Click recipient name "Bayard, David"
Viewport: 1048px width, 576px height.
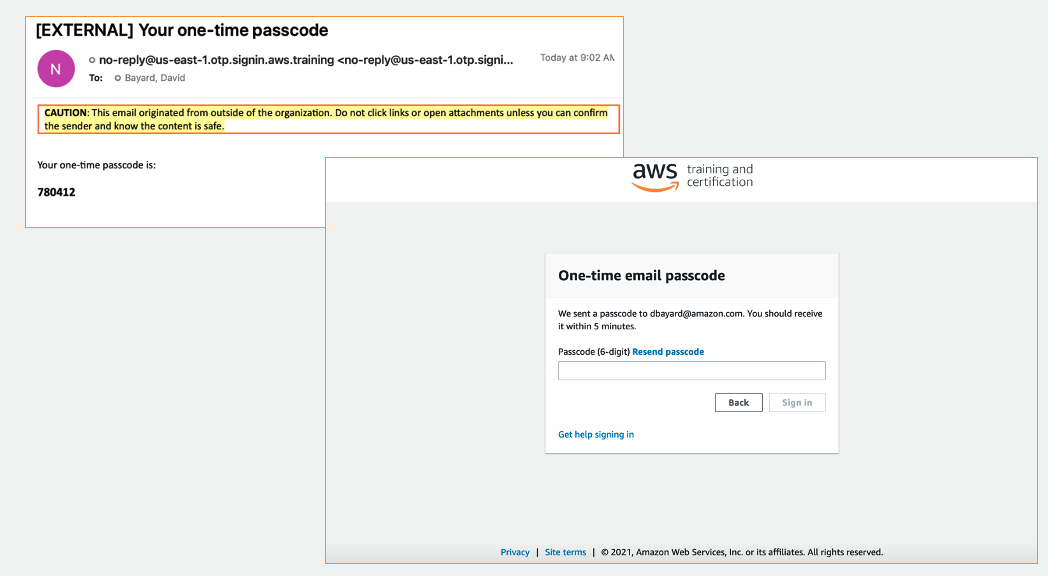click(155, 78)
